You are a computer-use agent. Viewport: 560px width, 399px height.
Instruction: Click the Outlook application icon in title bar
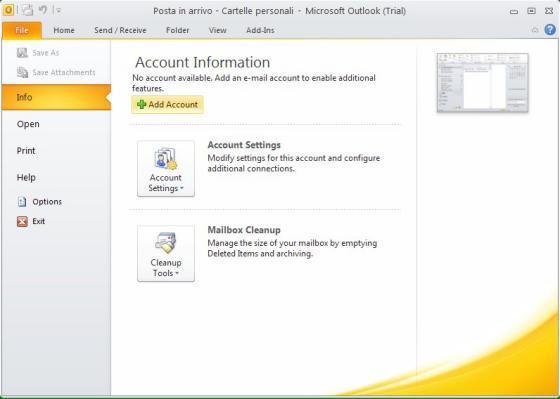click(9, 10)
